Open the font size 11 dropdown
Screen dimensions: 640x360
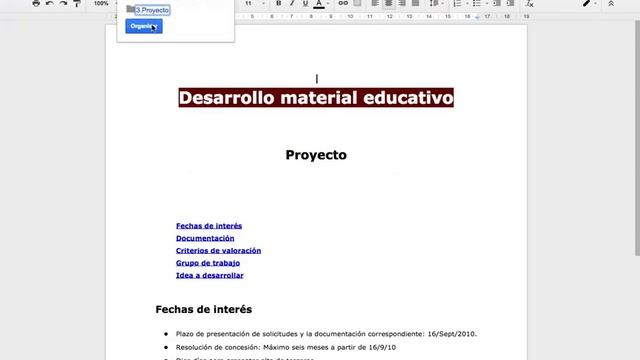coord(255,3)
